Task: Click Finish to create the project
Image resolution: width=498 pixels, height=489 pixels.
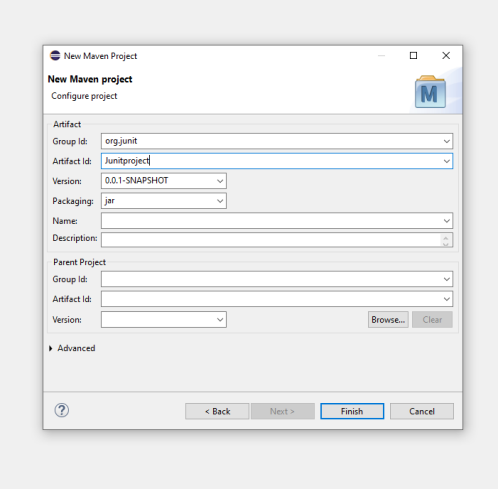Action: tap(352, 411)
